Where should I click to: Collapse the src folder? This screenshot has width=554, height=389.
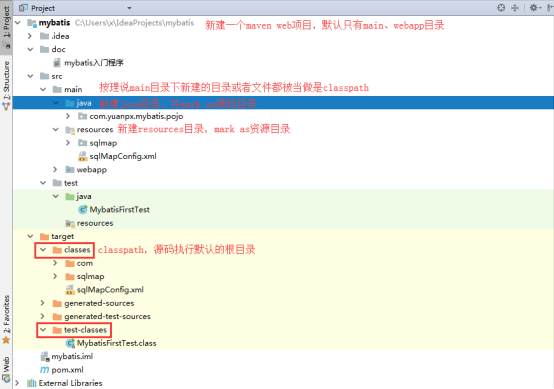click(30, 76)
